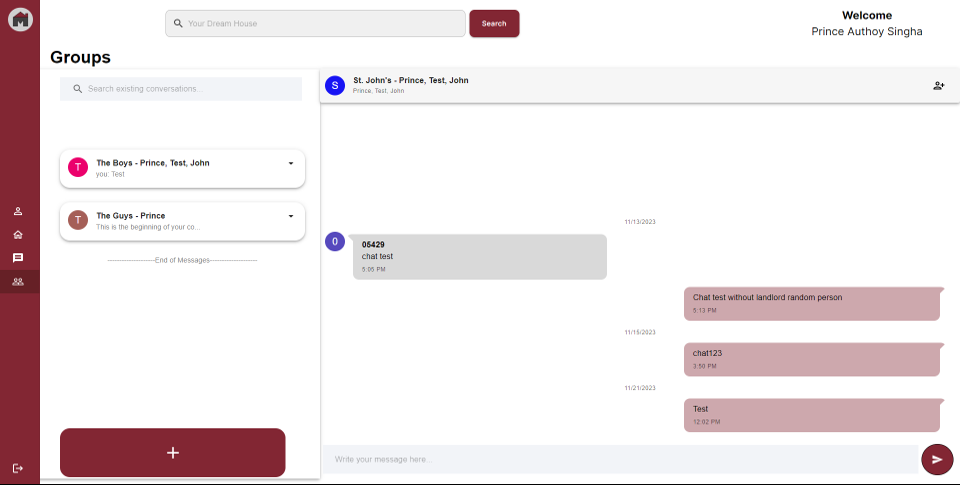Click the house logo icon

[x=20, y=20]
